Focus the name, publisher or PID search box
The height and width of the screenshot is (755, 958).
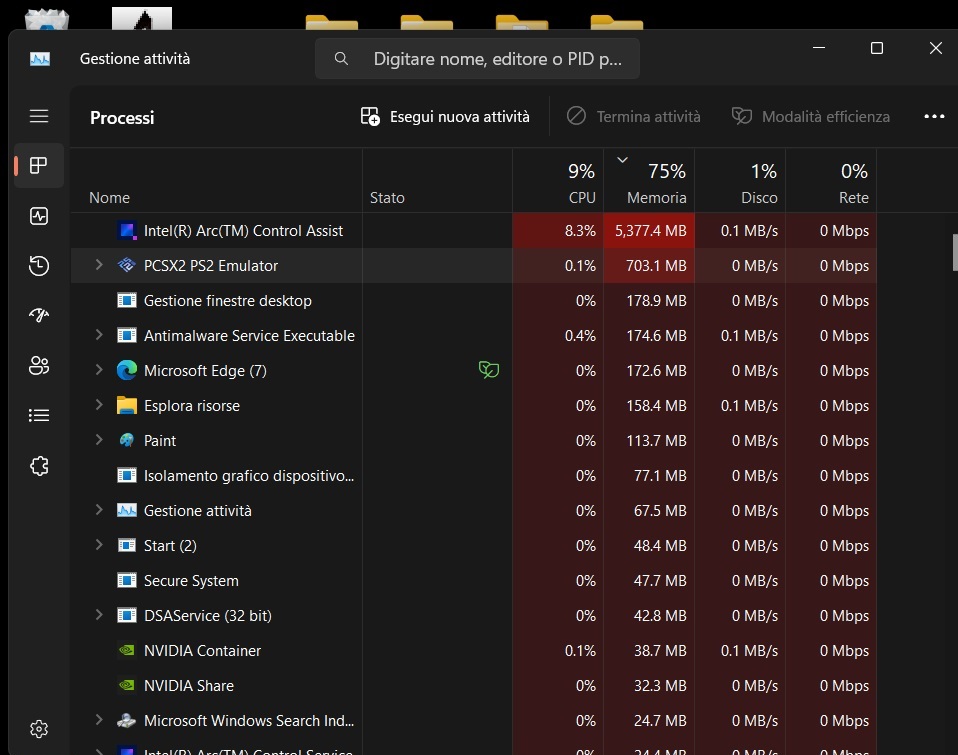478,59
